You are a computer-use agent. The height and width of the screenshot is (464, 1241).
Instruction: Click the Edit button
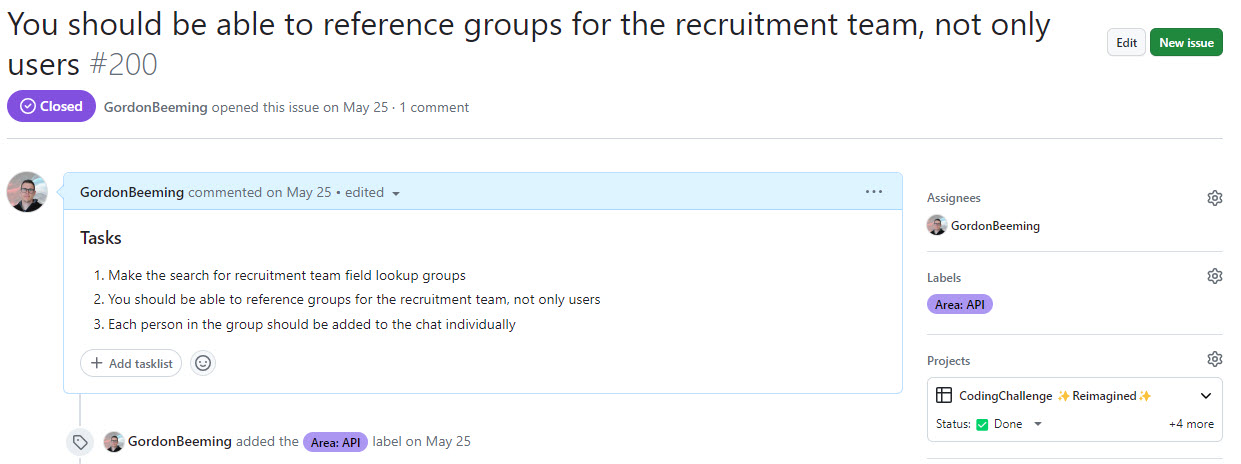(x=1126, y=43)
